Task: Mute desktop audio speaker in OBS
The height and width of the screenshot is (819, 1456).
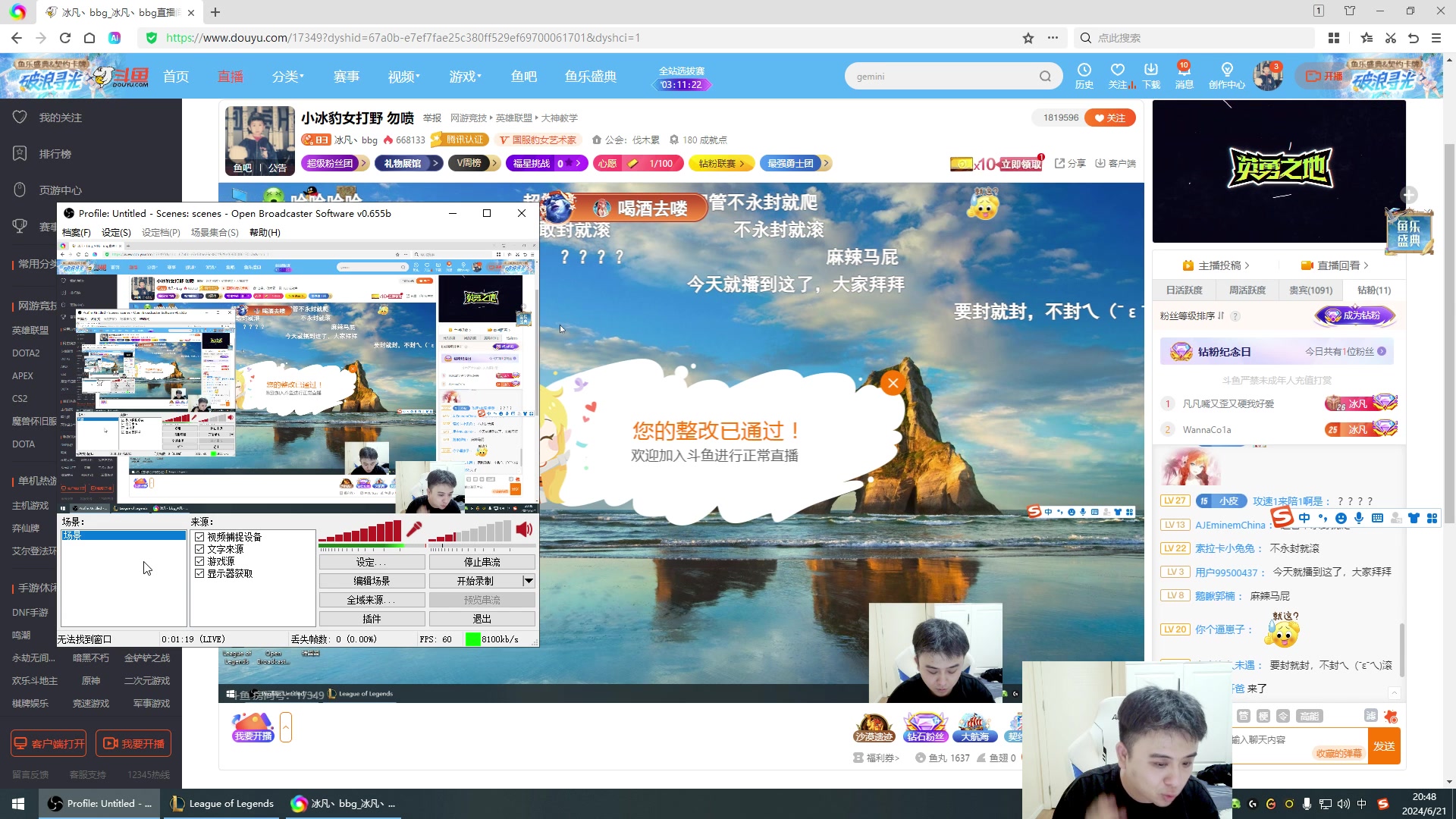Action: [524, 529]
